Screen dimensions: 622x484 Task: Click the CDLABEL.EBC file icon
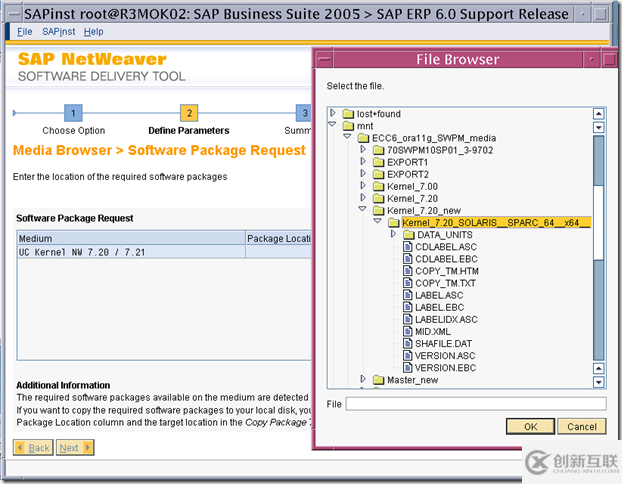pyautogui.click(x=407, y=259)
